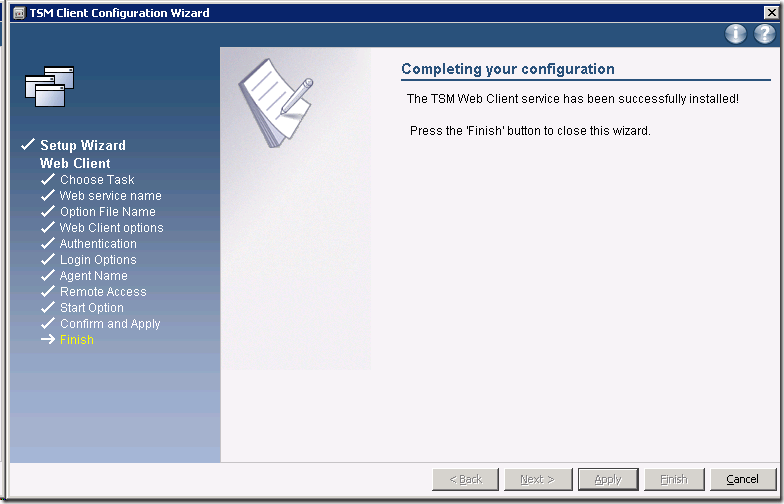784x504 pixels.
Task: Click the stacked windows wizard icon
Action: click(x=50, y=86)
